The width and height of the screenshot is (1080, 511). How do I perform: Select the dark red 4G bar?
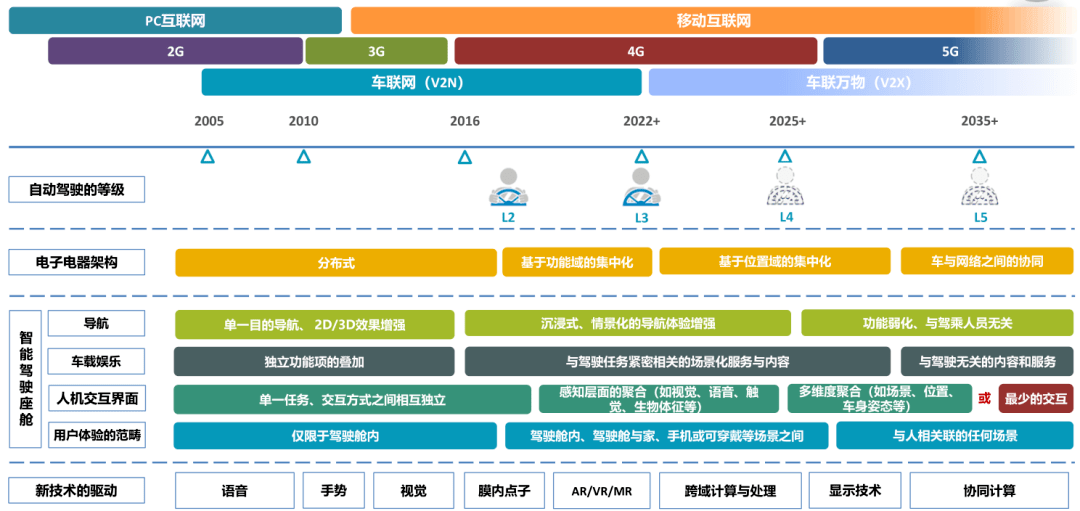[x=635, y=51]
